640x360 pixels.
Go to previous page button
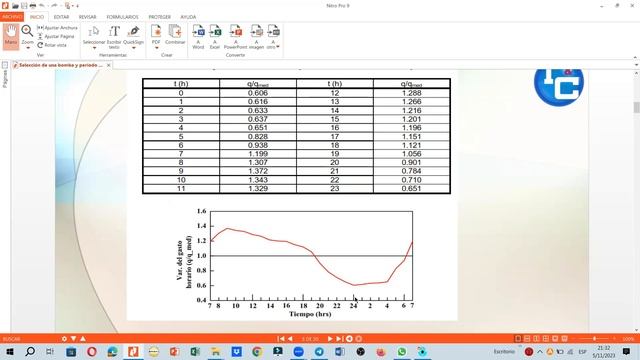(x=290, y=339)
